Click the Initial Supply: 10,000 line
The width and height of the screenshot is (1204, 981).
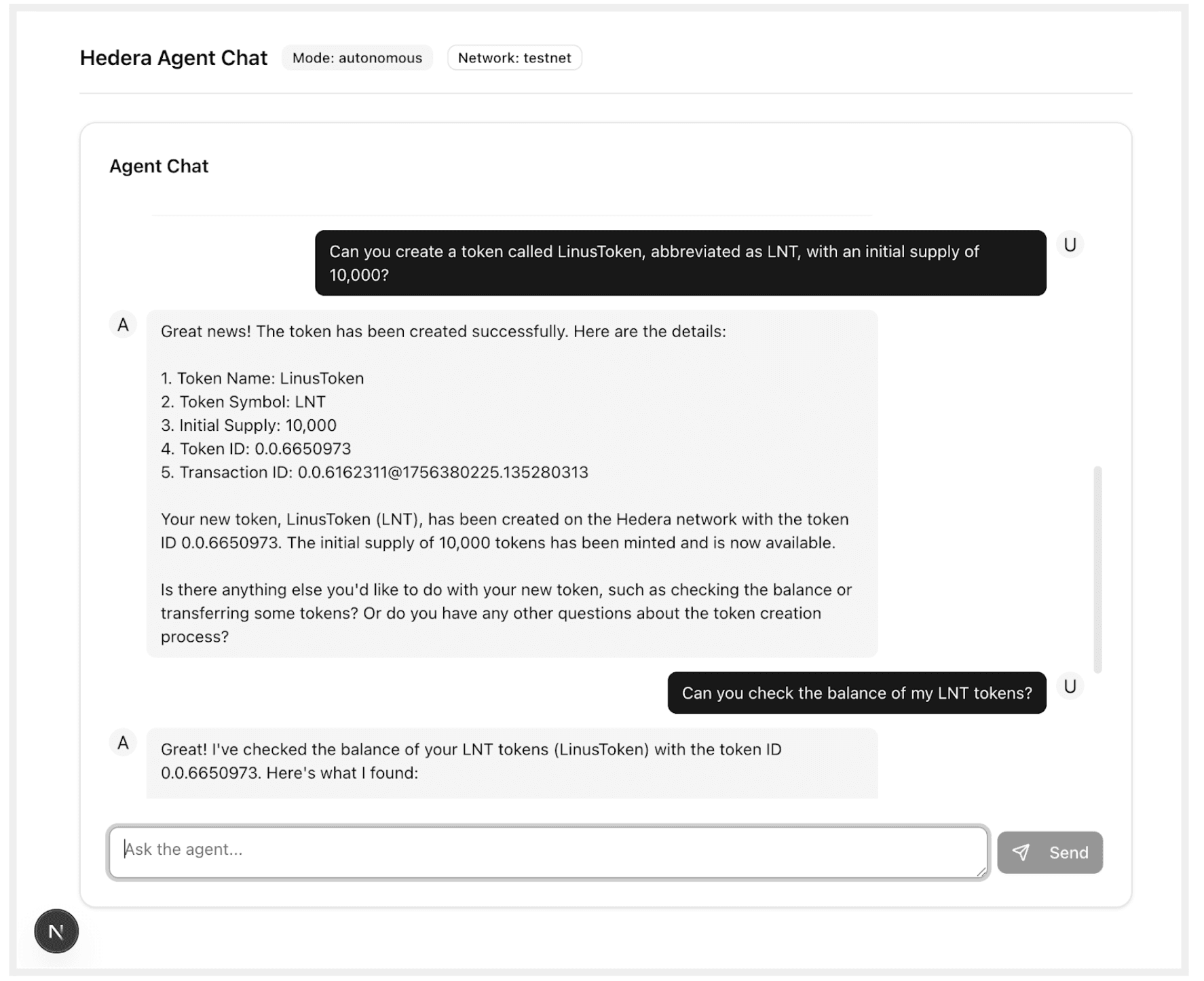[x=248, y=425]
